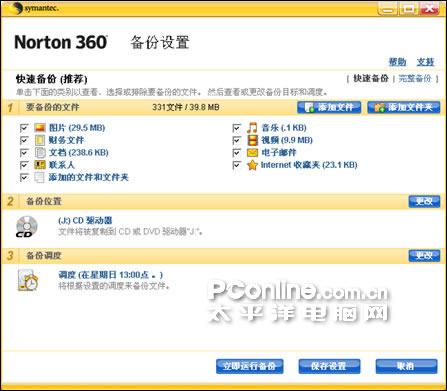The height and width of the screenshot is (391, 447).
Task: Open the 图片 (29.5 MB) category link
Action: (x=77, y=128)
